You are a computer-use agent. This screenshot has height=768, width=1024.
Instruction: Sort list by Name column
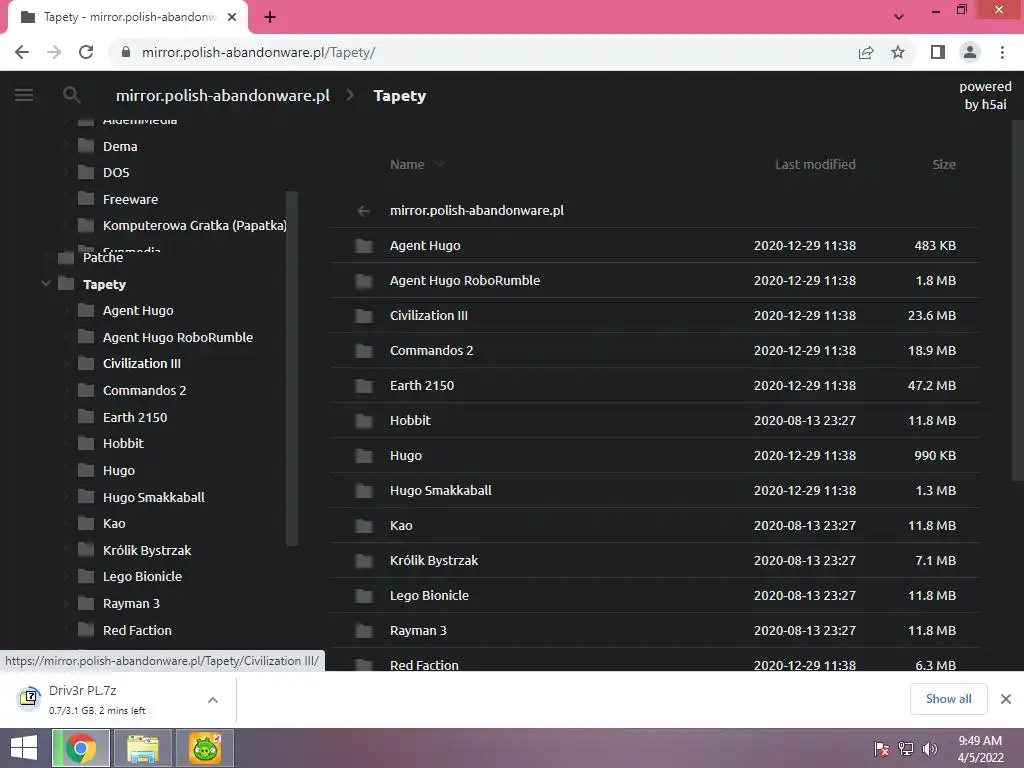[407, 165]
